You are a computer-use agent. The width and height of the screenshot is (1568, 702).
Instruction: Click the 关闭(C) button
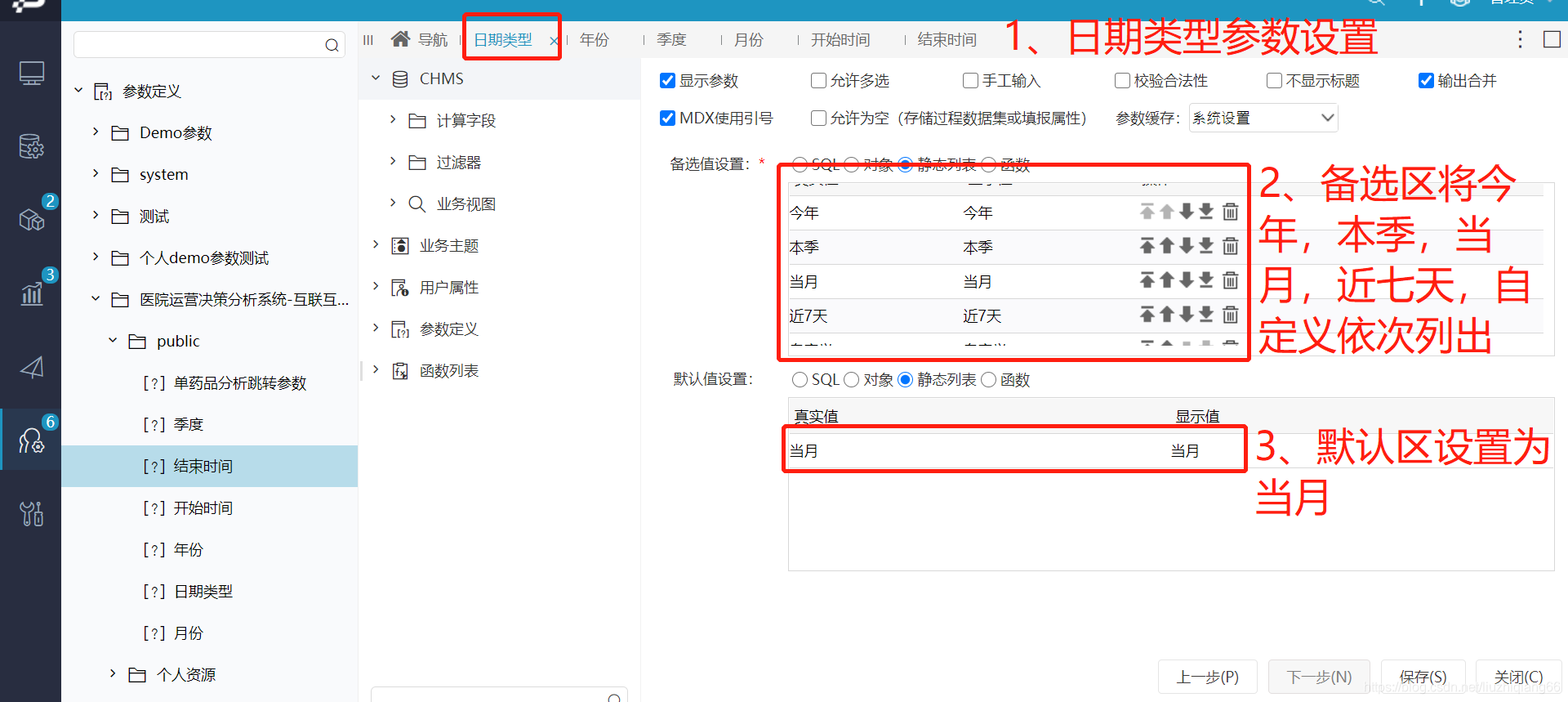coord(1519,677)
